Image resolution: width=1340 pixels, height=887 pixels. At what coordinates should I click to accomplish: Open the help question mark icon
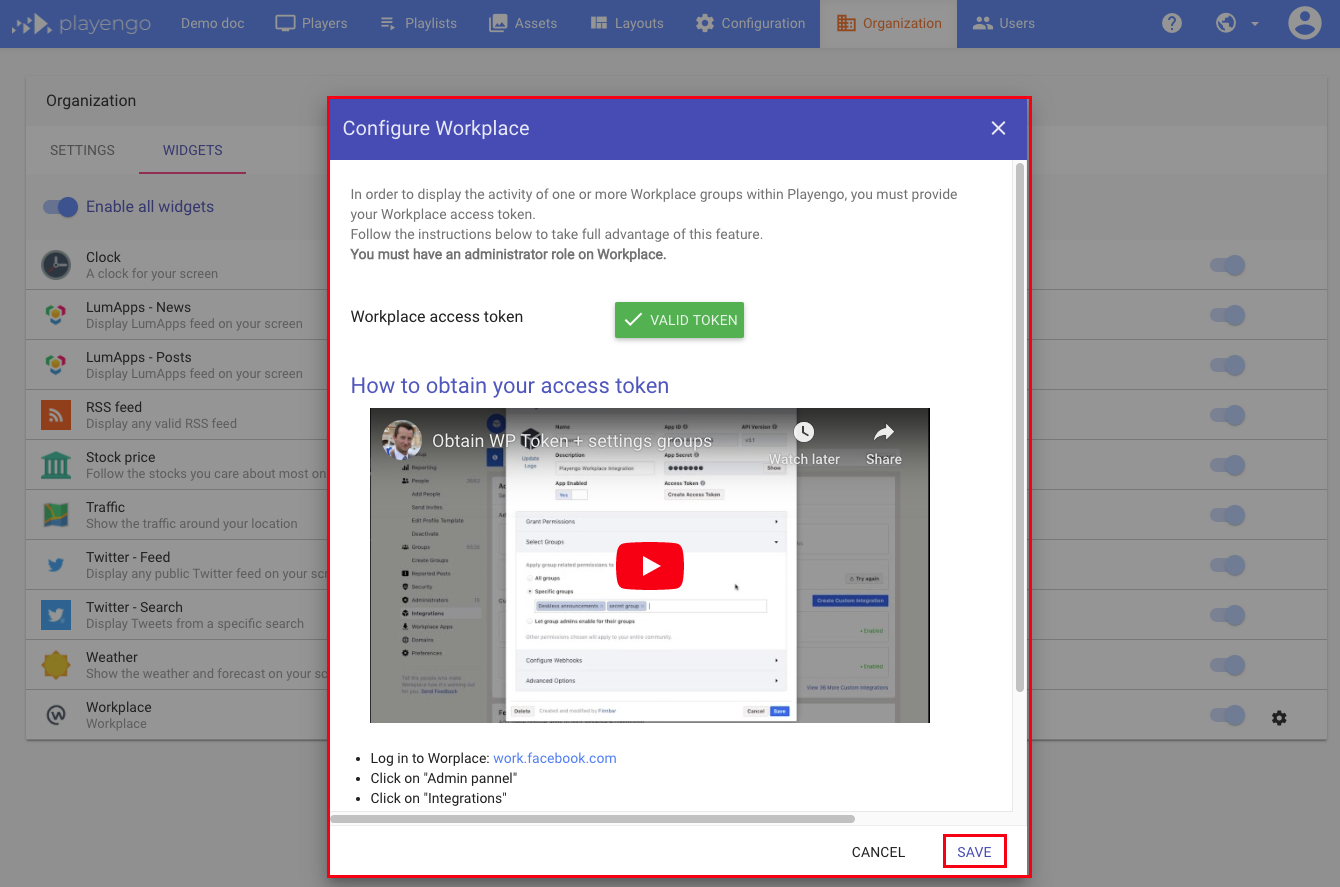pyautogui.click(x=1173, y=23)
